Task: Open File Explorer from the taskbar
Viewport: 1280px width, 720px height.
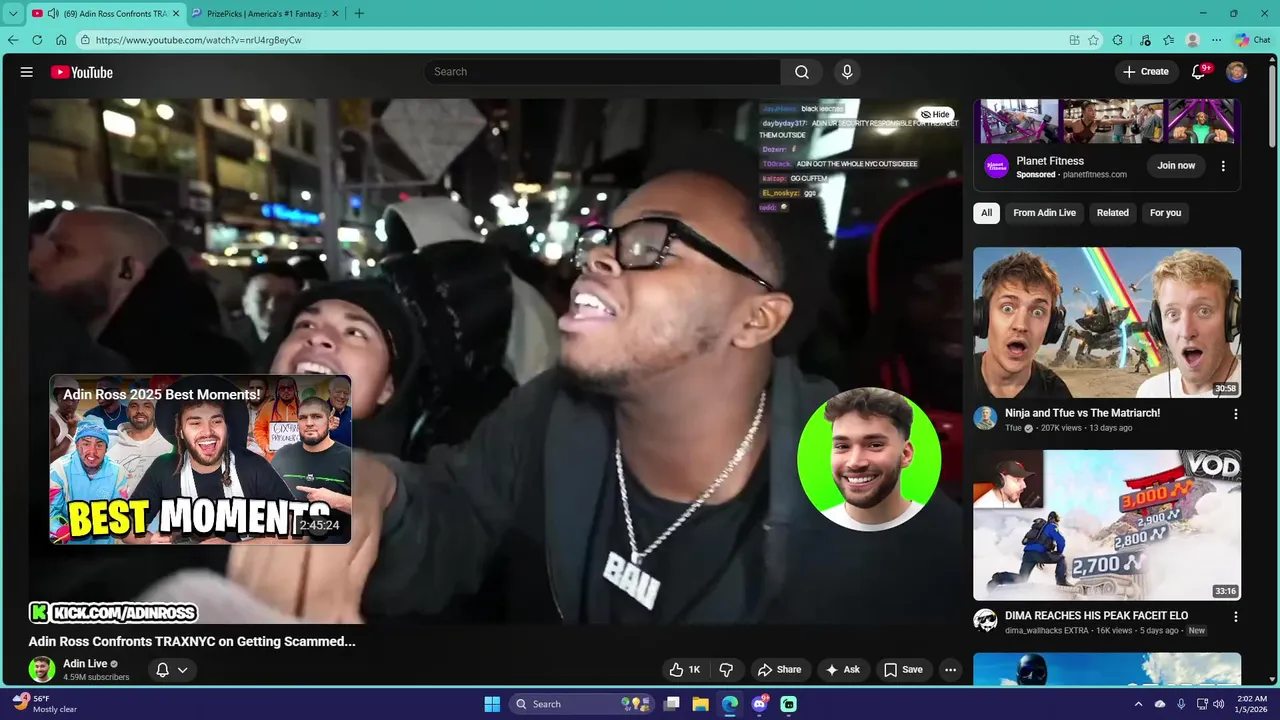Action: 701,704
